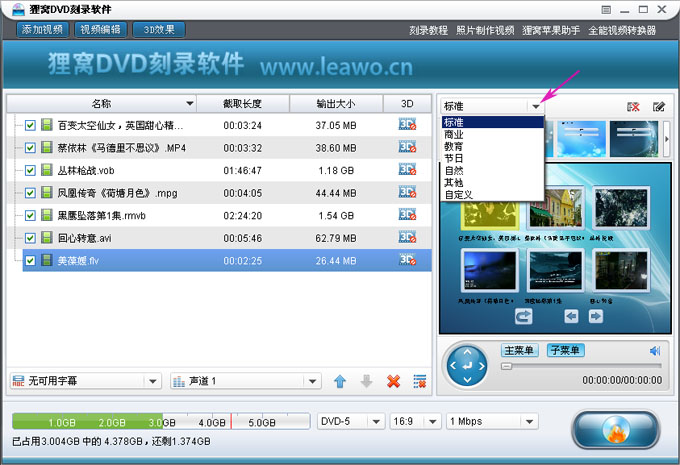Click film icon of 丛林枪战.vob
The image size is (680, 465).
click(x=46, y=170)
